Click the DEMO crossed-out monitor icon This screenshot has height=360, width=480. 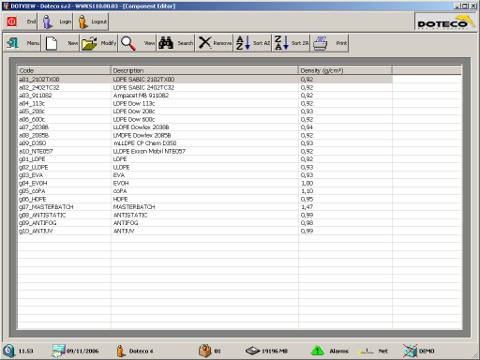pos(410,351)
